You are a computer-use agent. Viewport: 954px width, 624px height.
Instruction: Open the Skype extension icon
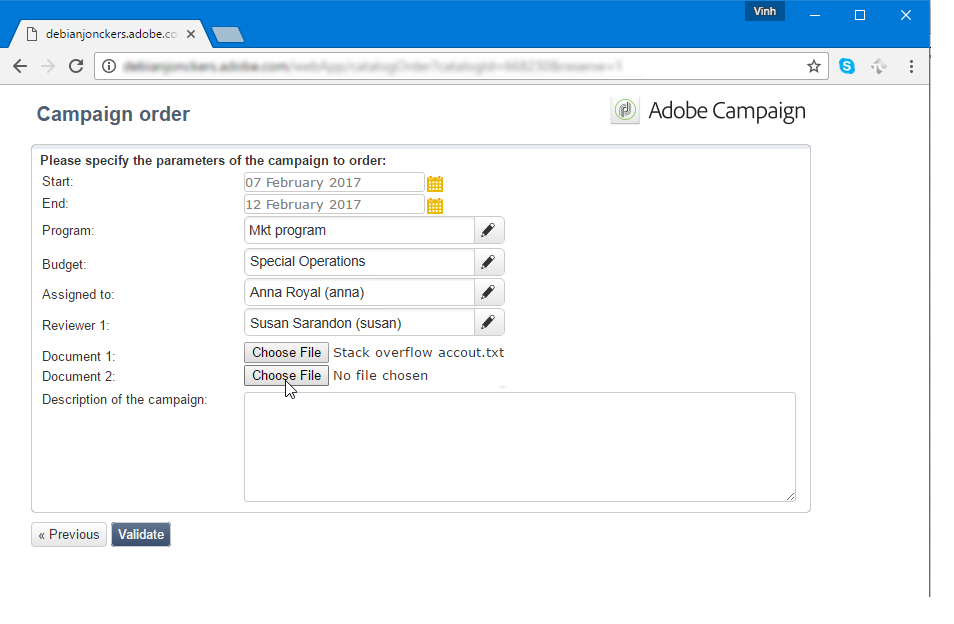pos(846,66)
